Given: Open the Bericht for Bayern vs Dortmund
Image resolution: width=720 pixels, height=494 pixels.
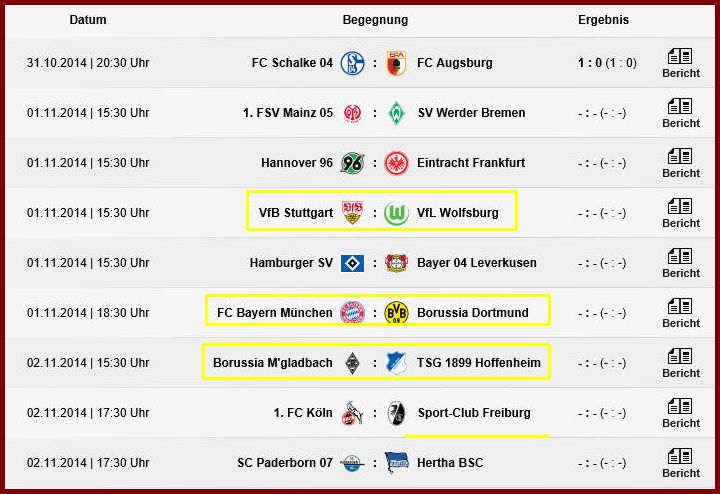Looking at the screenshot, I should (x=681, y=313).
